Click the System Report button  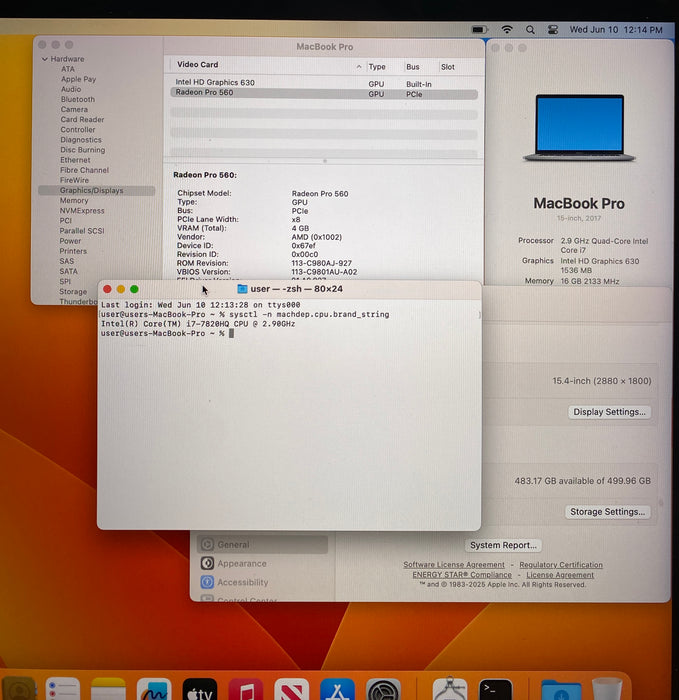[503, 545]
